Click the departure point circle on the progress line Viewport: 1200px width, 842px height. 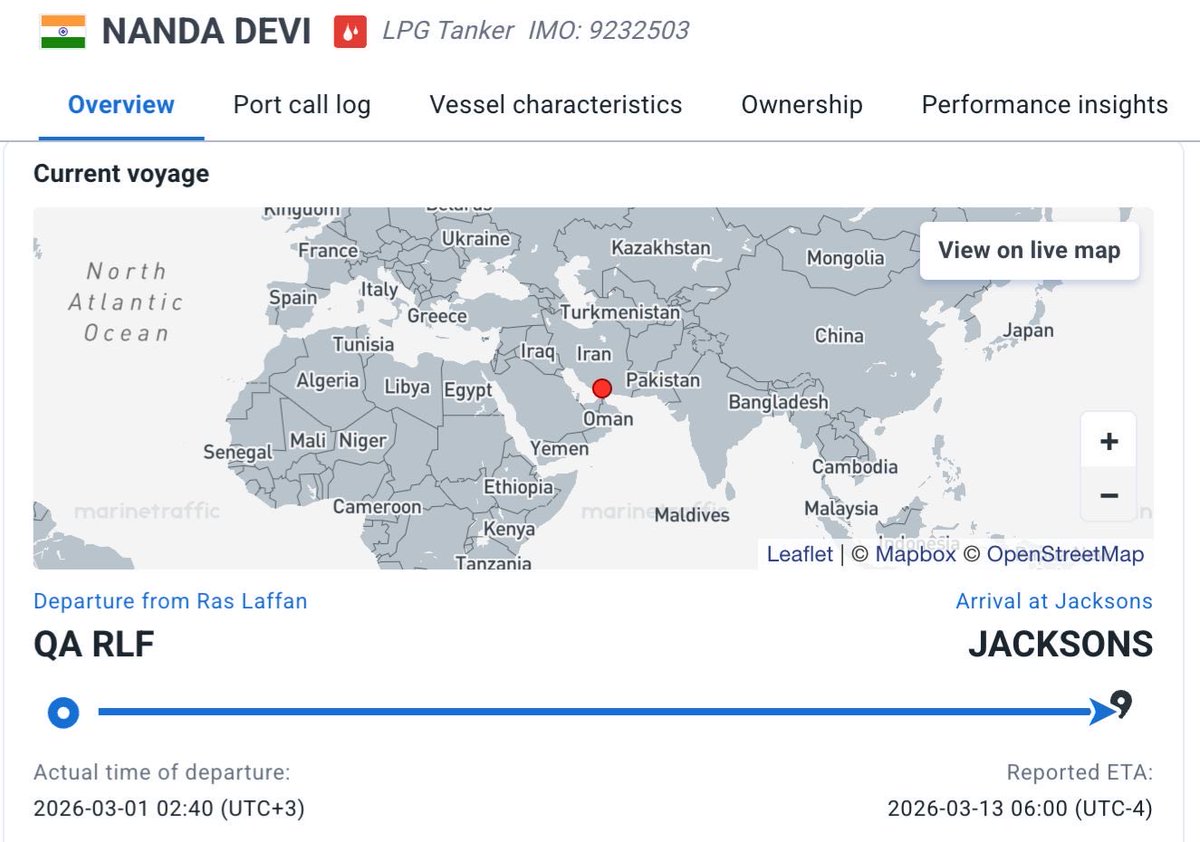coord(63,713)
